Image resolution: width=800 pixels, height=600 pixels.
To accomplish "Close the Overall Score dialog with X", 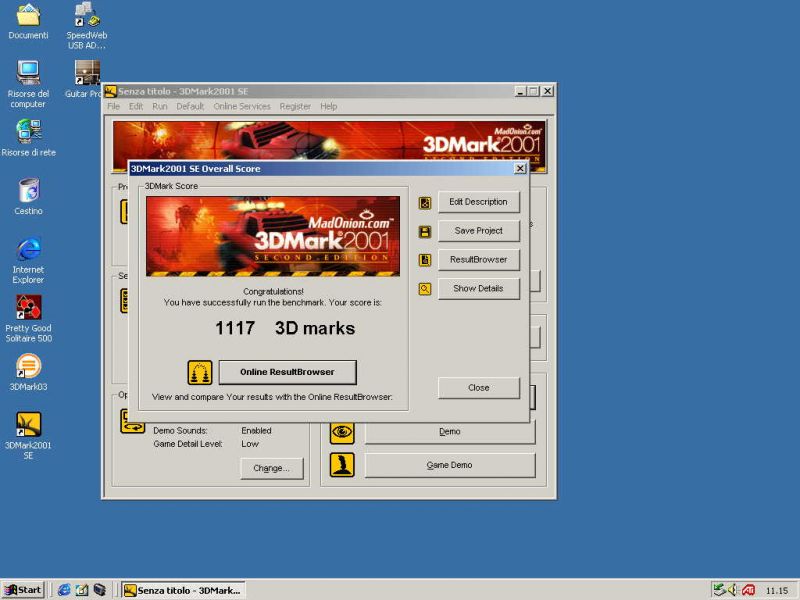I will coord(520,168).
